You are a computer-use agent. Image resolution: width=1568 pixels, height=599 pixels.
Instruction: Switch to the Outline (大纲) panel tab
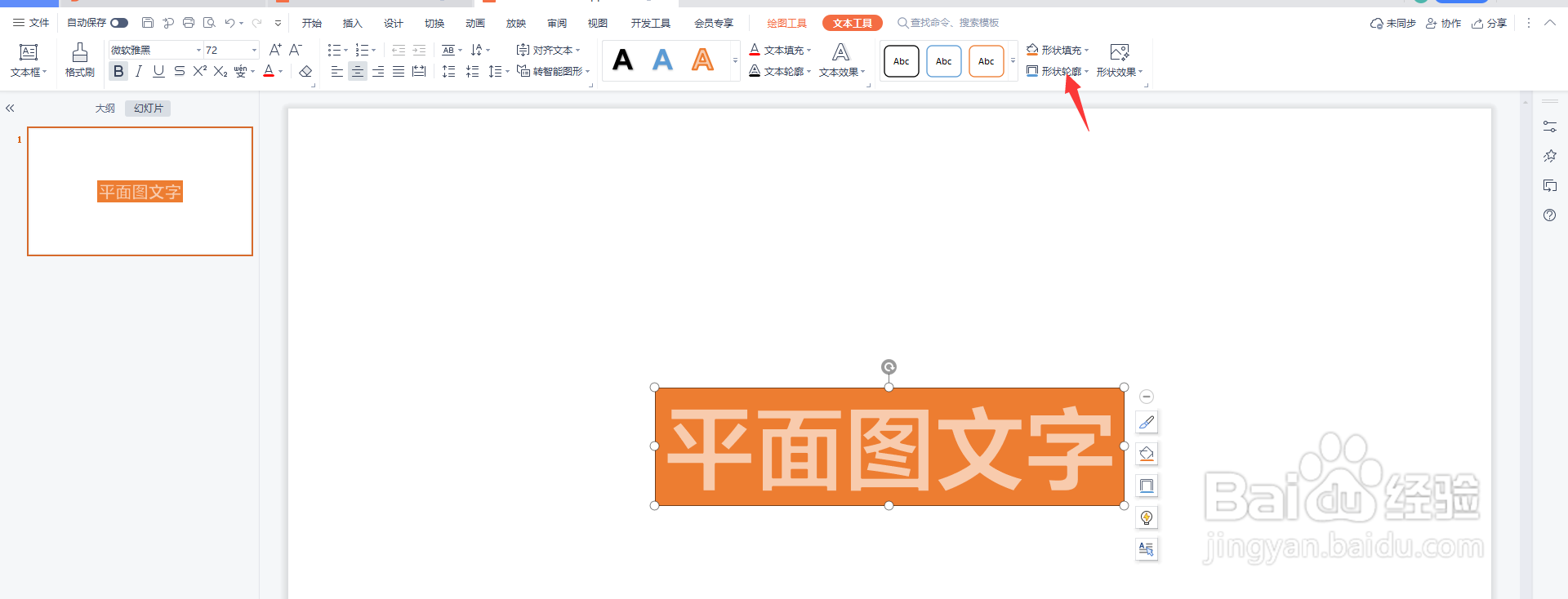coord(105,108)
